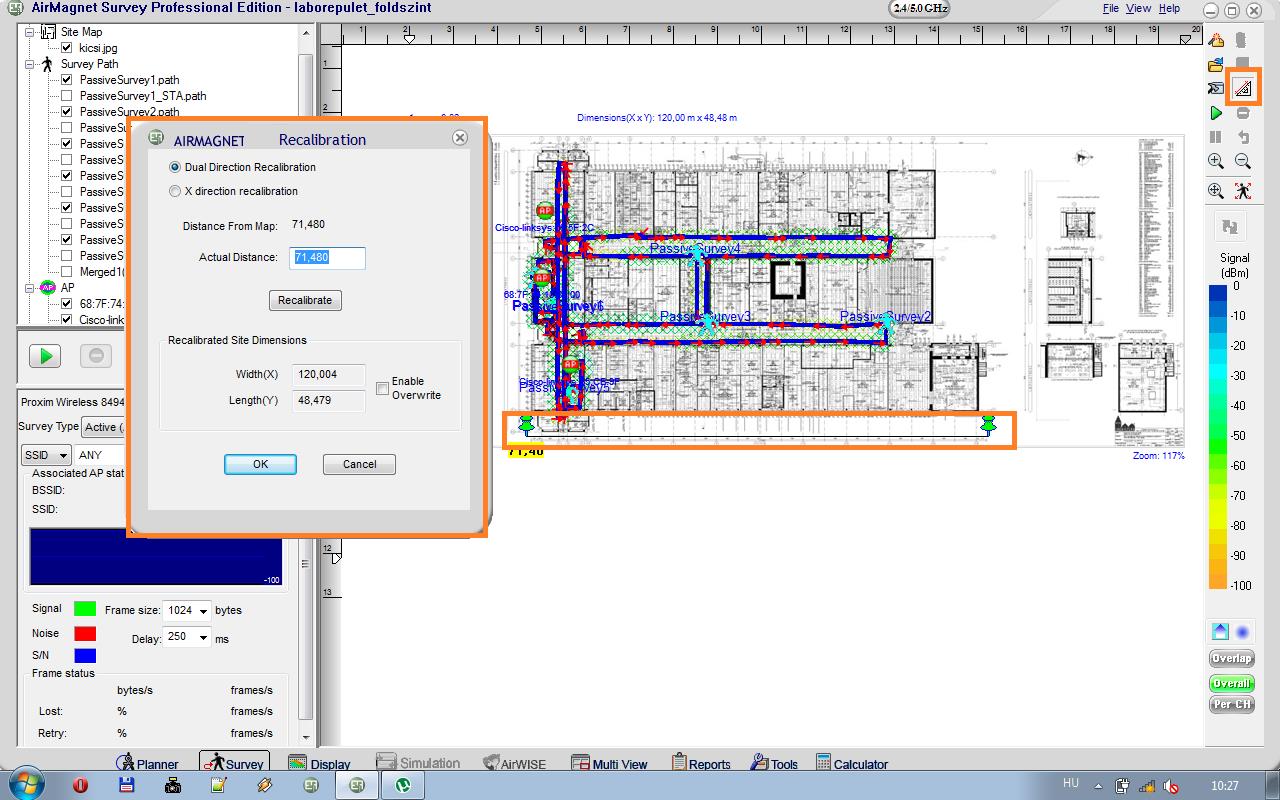Click the right calibration pin on the map
This screenshot has height=800, width=1280.
coord(989,425)
